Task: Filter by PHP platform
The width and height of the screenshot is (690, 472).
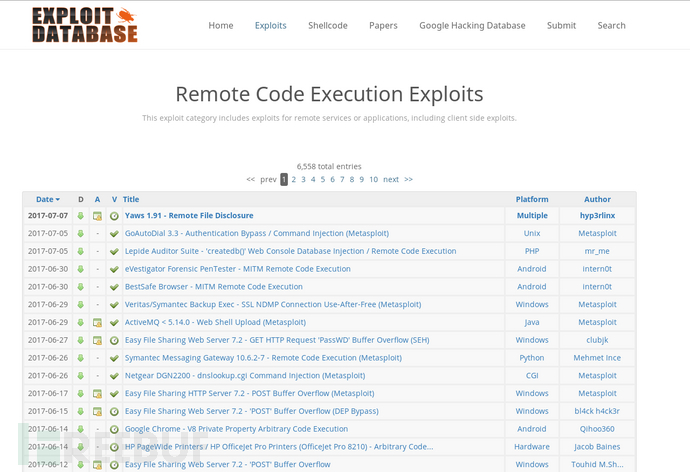Action: pyautogui.click(x=532, y=251)
